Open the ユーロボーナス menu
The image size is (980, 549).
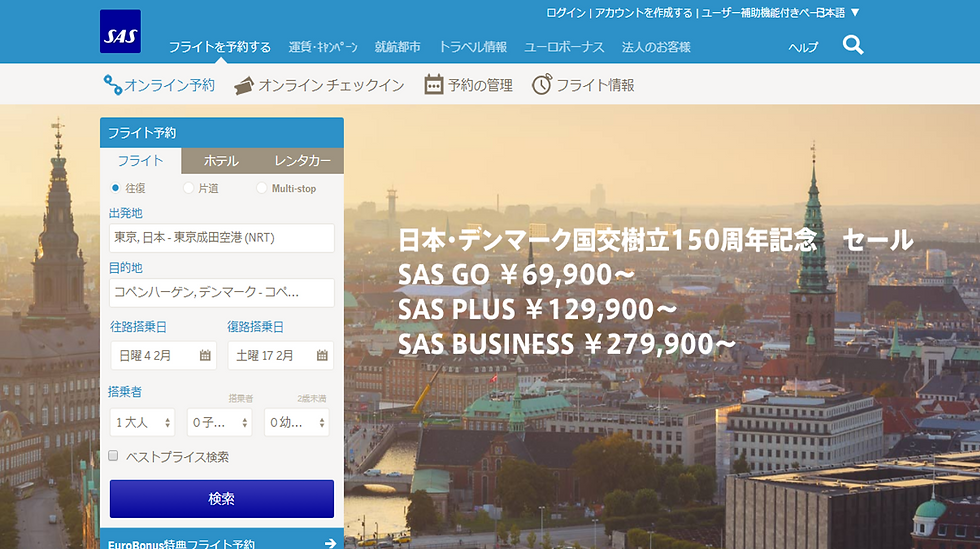564,47
